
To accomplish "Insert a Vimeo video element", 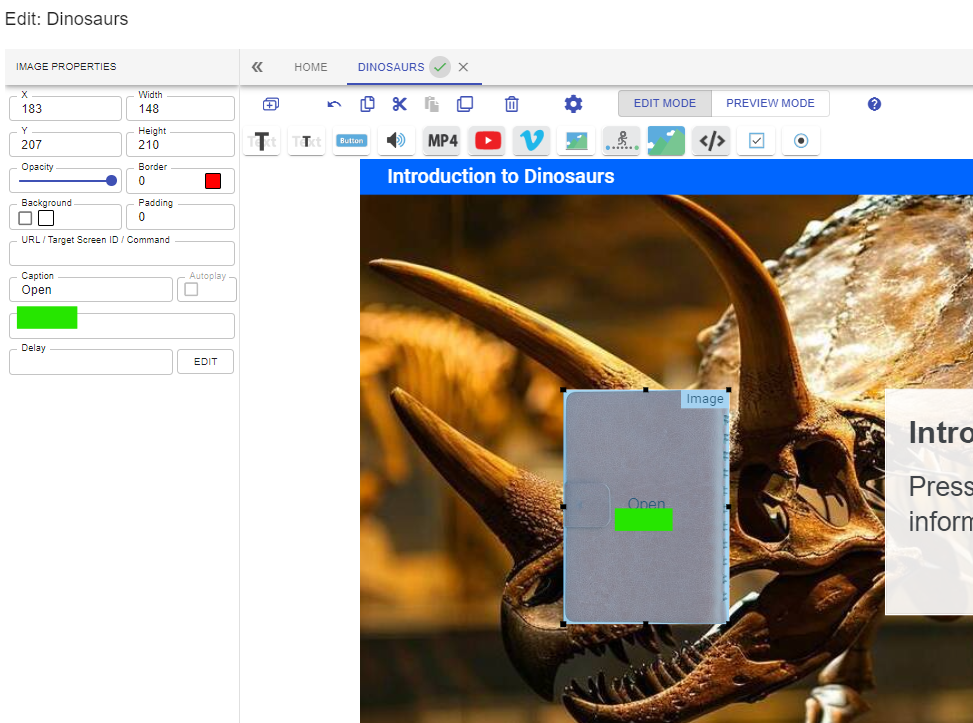I will point(532,141).
